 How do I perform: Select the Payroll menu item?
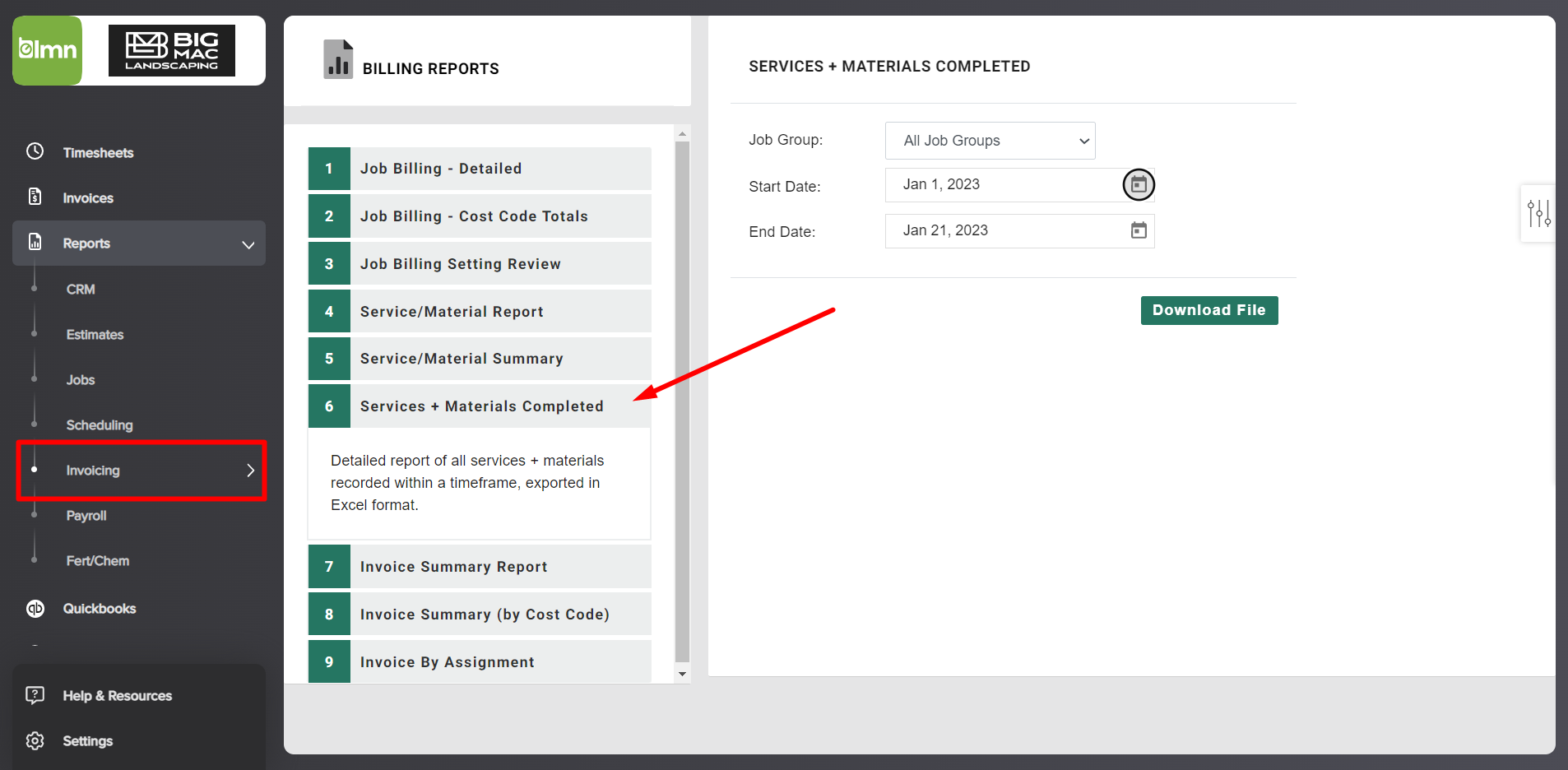click(86, 515)
